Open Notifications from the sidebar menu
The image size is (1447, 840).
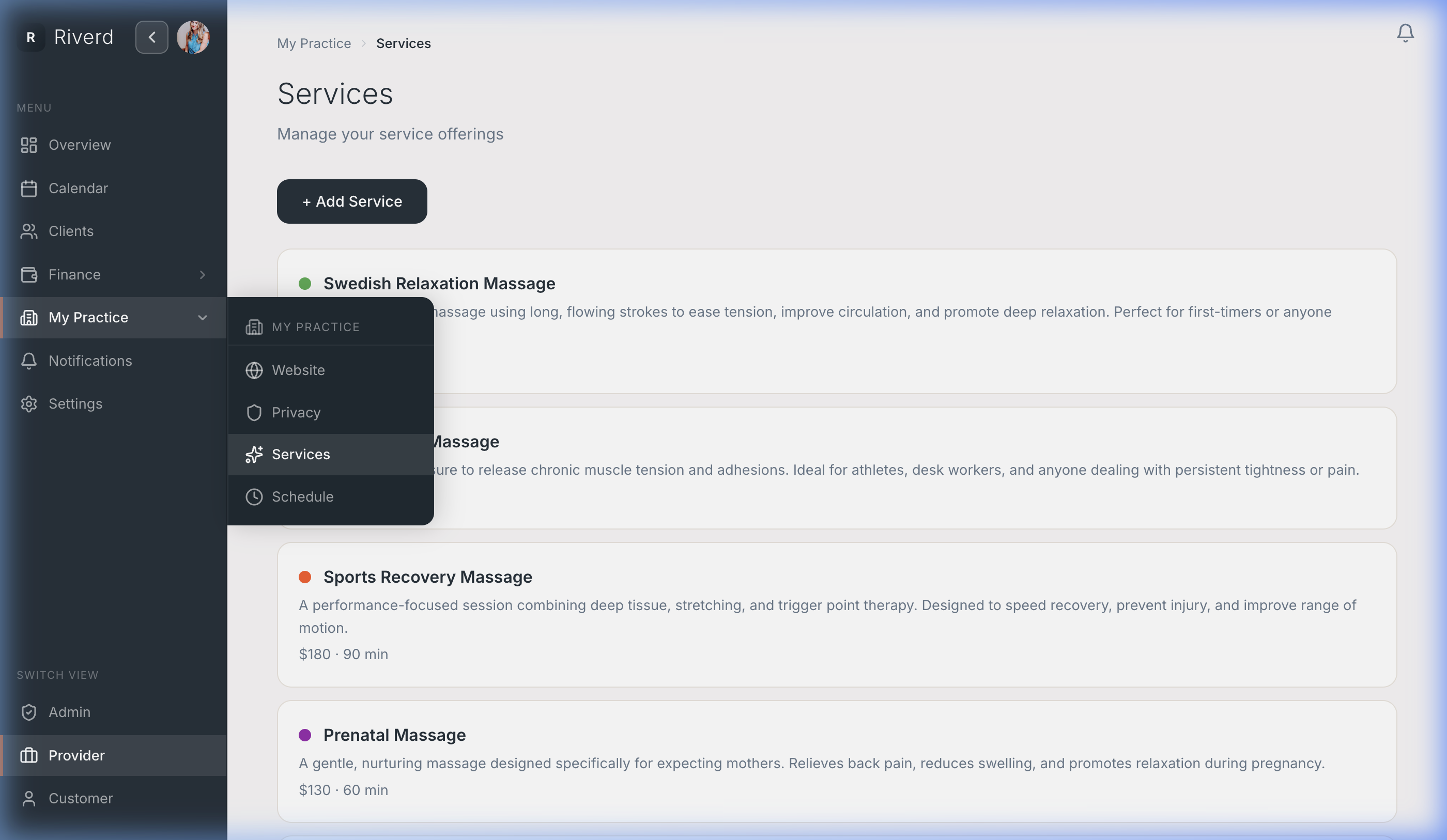tap(90, 361)
